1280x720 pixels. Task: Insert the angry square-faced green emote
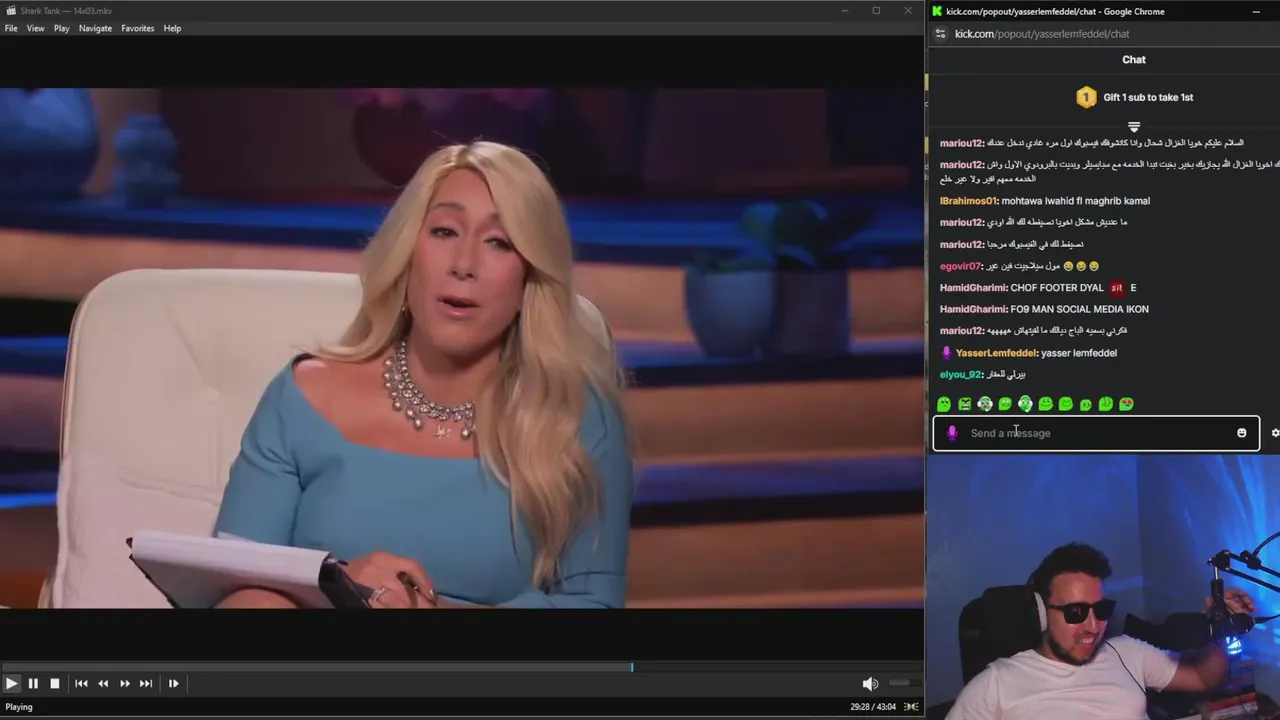965,404
